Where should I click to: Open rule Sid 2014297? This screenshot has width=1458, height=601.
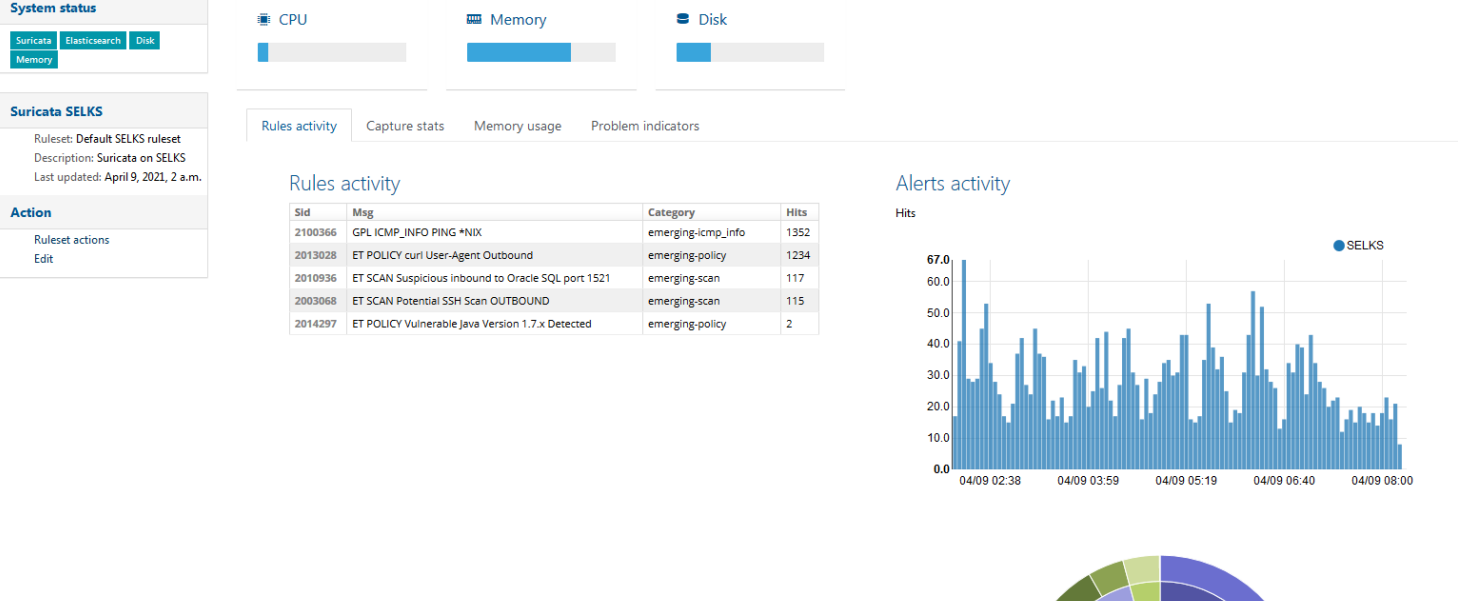pyautogui.click(x=315, y=324)
